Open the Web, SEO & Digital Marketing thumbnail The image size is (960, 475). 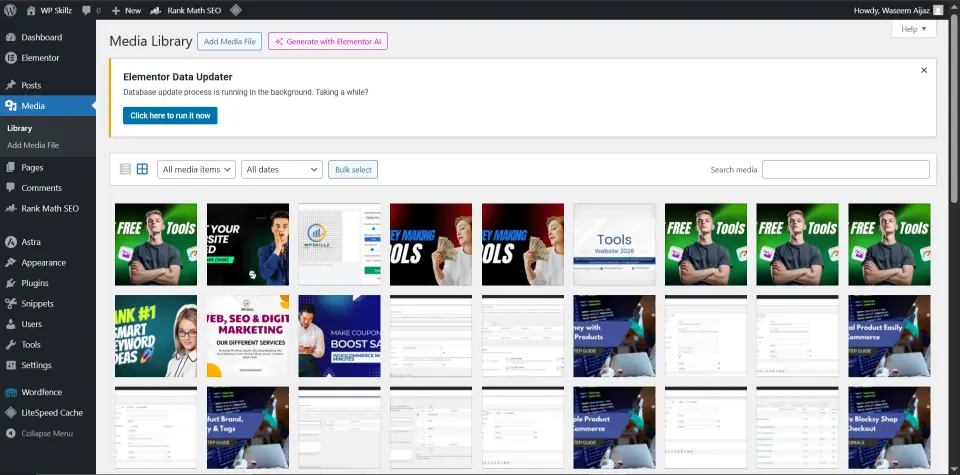[x=248, y=336]
